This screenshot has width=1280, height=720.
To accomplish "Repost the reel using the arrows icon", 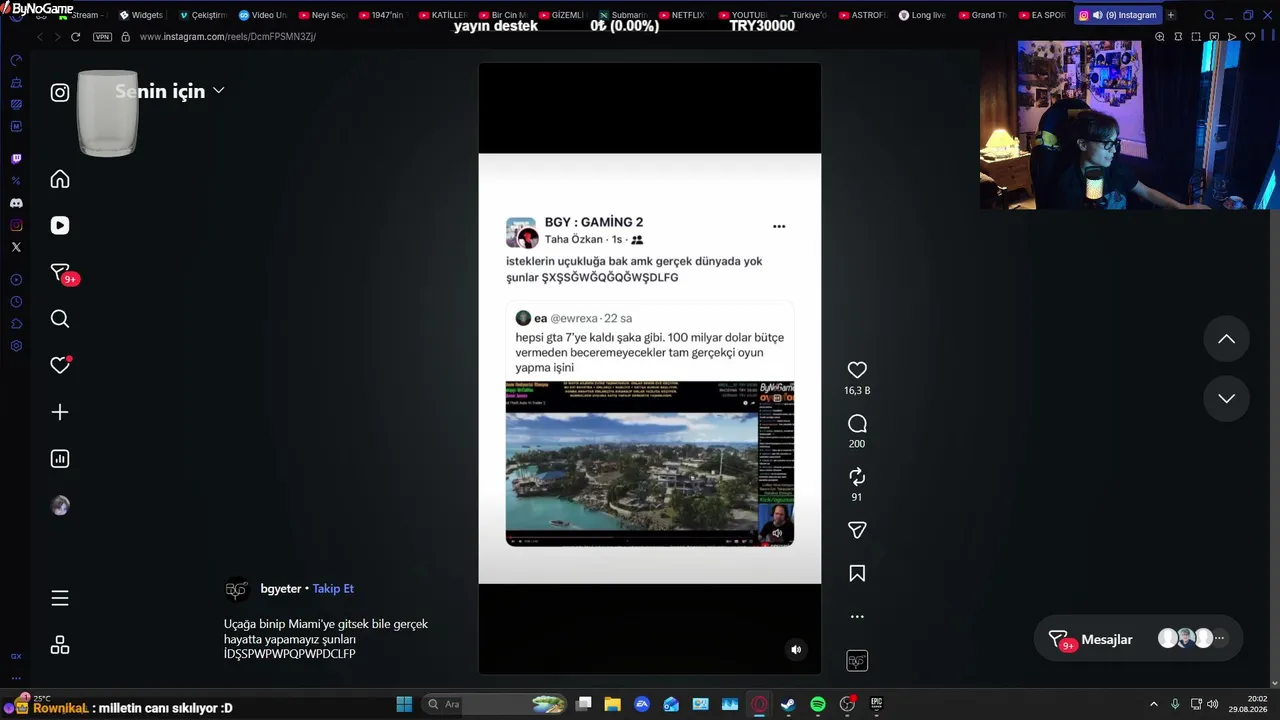I will click(857, 477).
